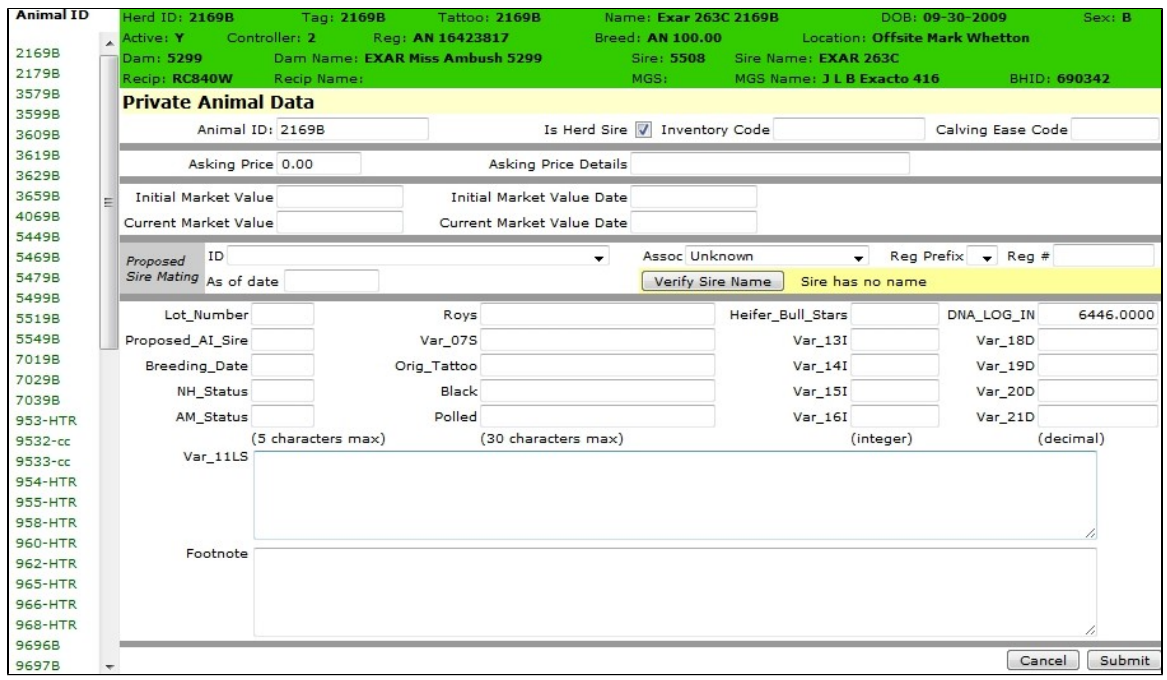
Task: Click the Asking Price field
Action: tap(319, 164)
